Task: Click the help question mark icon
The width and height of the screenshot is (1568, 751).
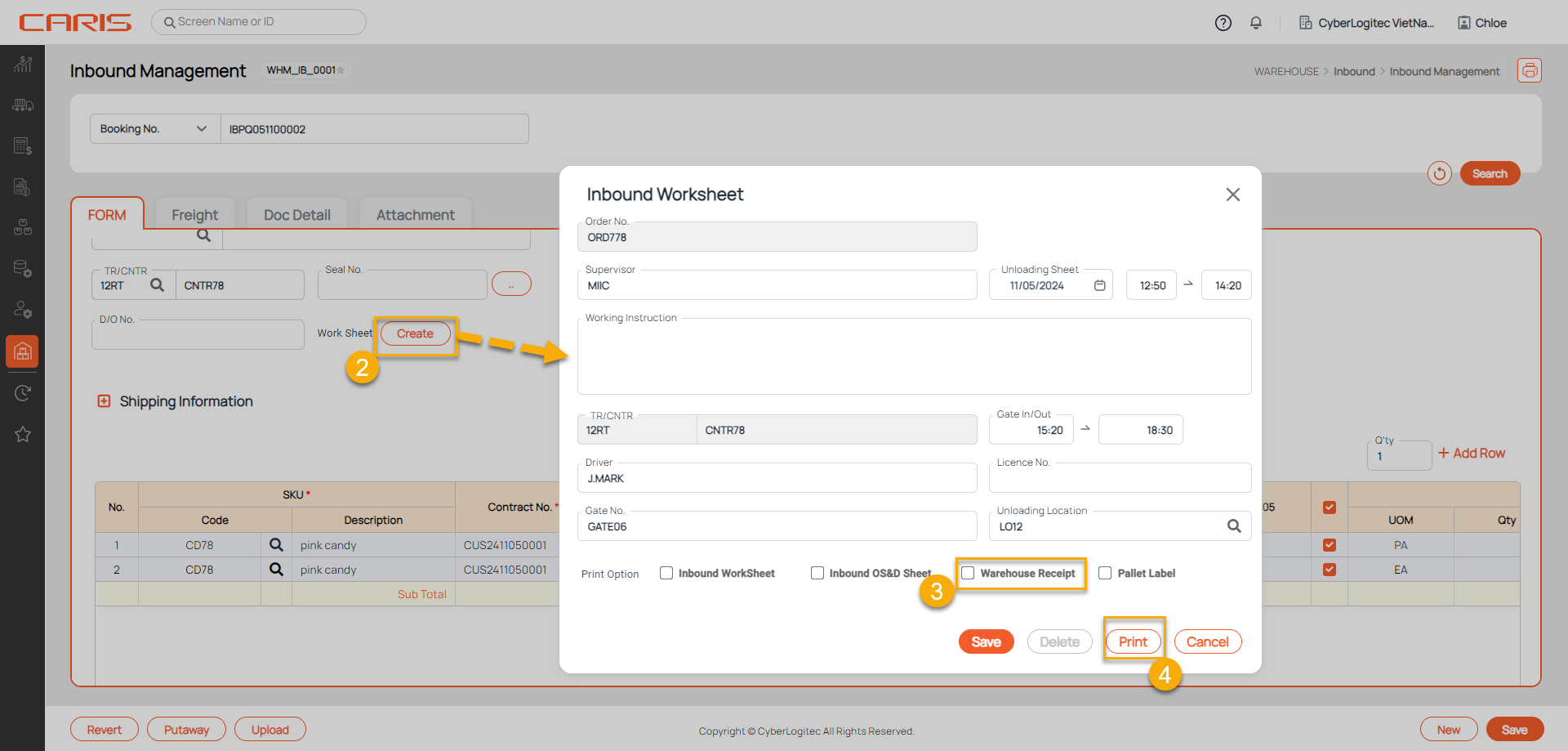Action: click(1223, 23)
